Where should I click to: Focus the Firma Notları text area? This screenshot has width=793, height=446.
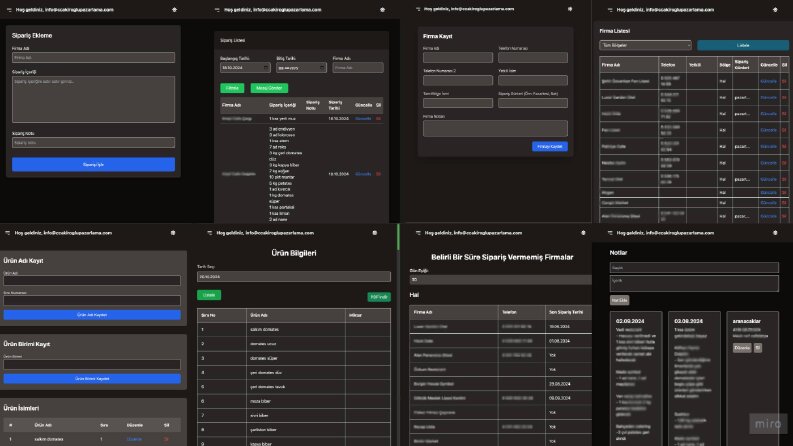(x=496, y=128)
